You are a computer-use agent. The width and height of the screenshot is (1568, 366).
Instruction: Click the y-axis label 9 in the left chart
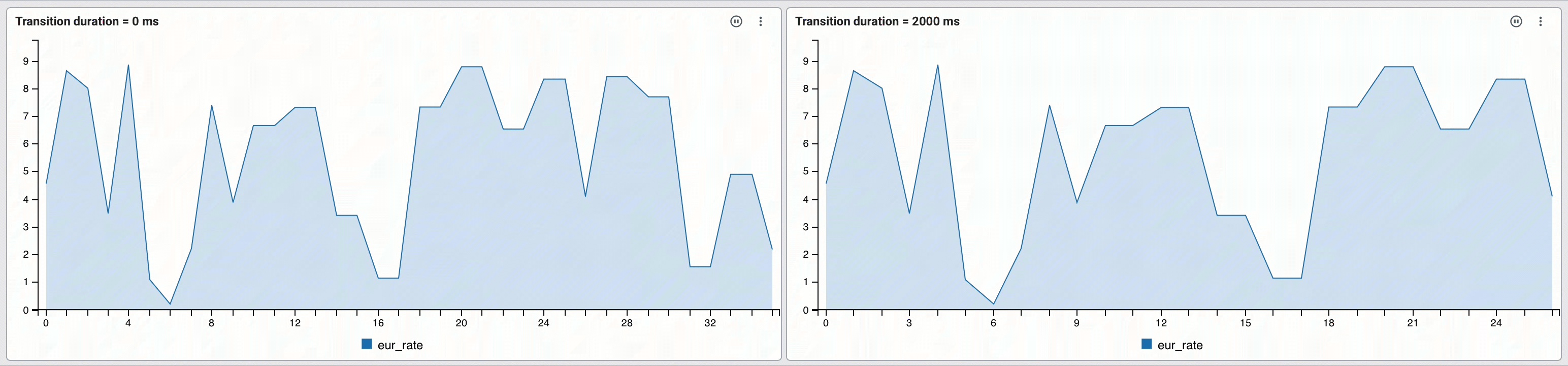click(26, 61)
